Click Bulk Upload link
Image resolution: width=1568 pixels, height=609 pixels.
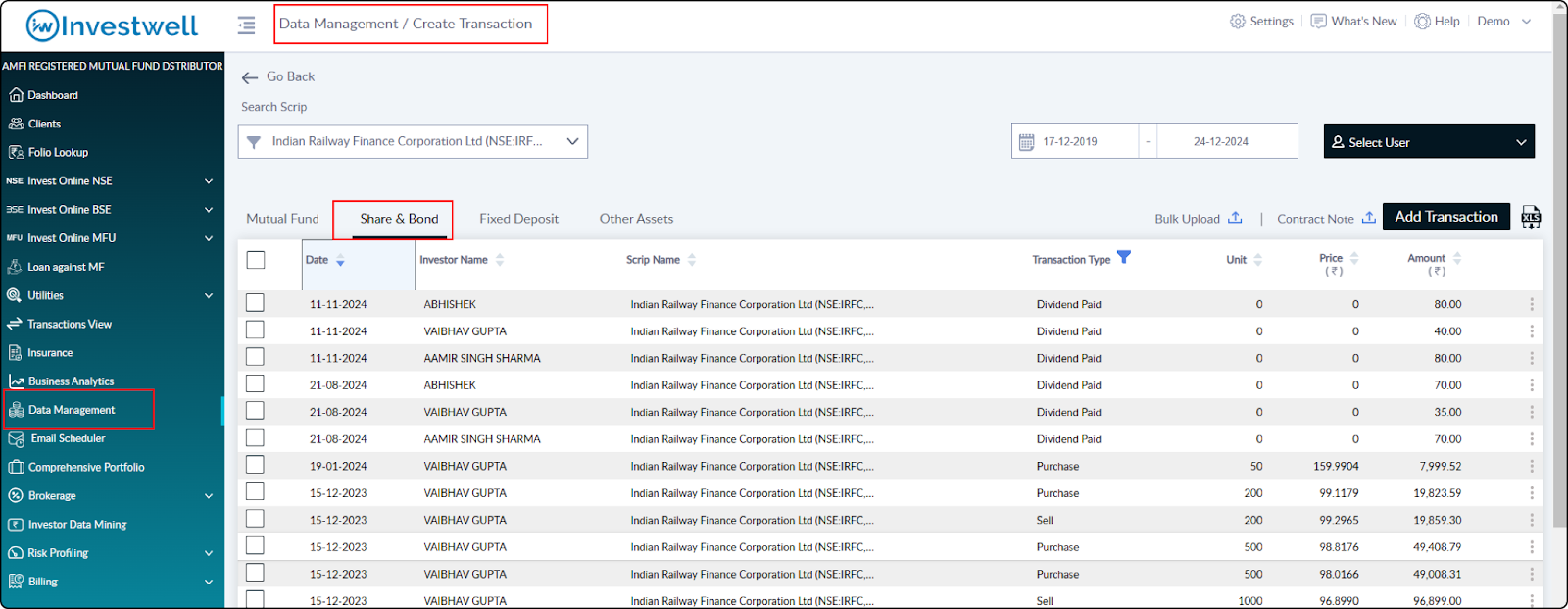click(x=1199, y=219)
